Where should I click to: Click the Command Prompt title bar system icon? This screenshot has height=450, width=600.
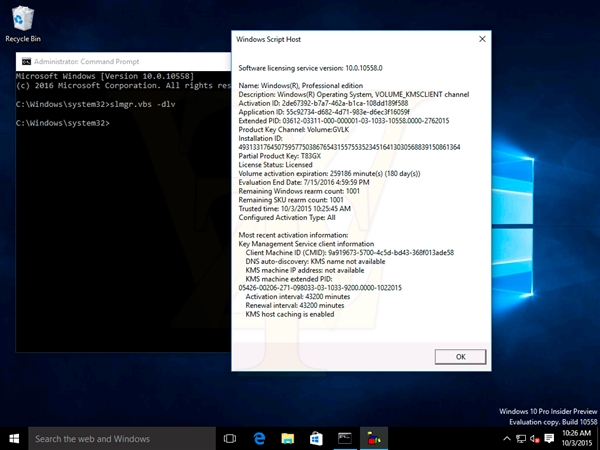coord(25,61)
